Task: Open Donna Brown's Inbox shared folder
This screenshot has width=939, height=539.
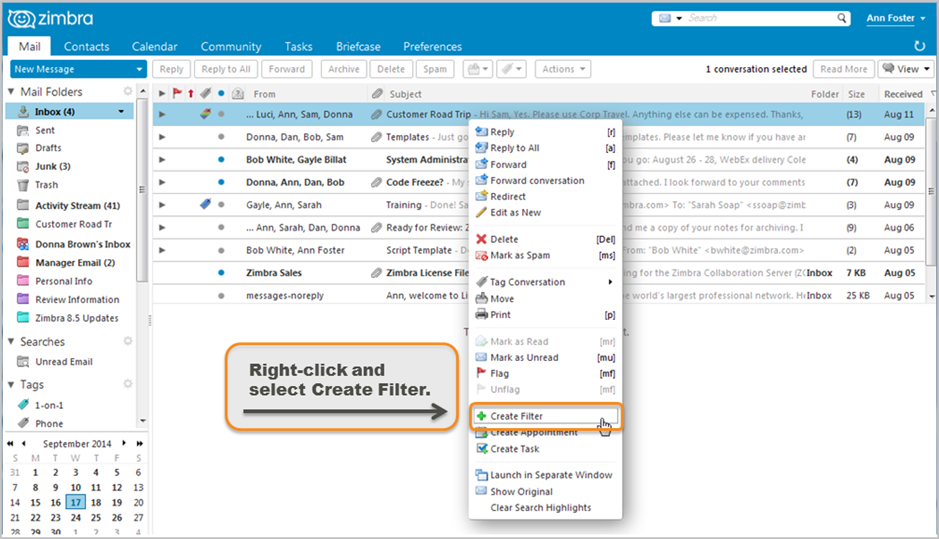Action: pos(83,244)
